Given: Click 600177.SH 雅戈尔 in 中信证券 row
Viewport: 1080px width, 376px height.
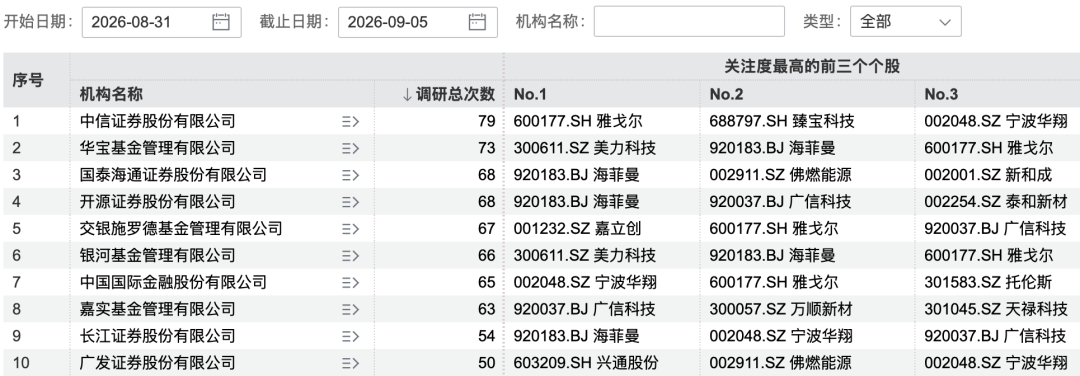Looking at the screenshot, I should click(x=578, y=122).
